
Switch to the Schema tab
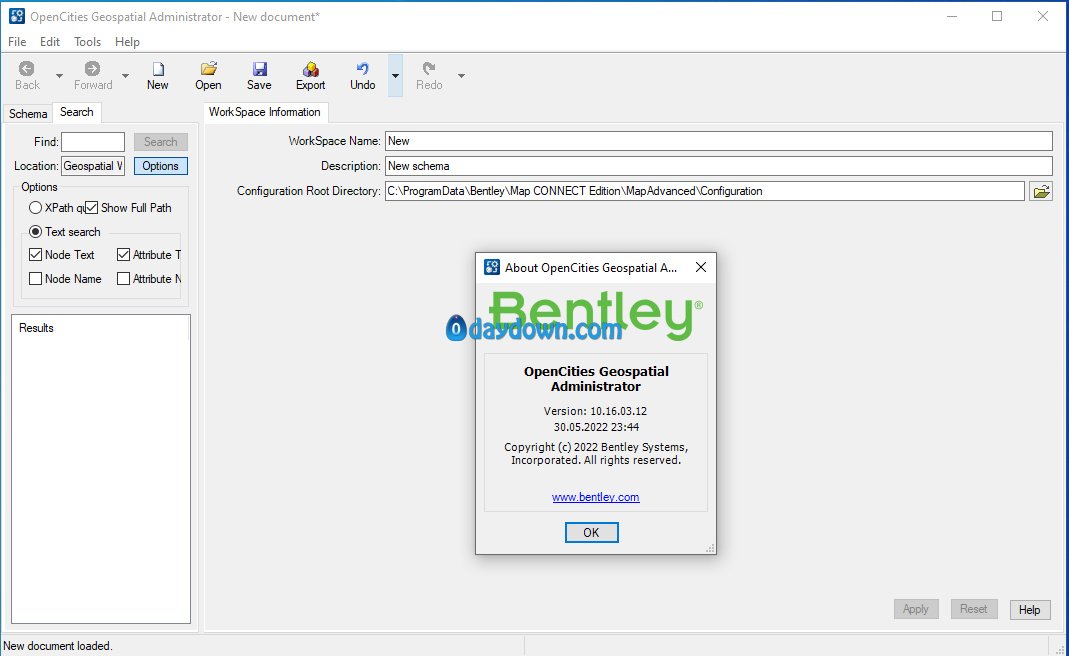[x=28, y=113]
